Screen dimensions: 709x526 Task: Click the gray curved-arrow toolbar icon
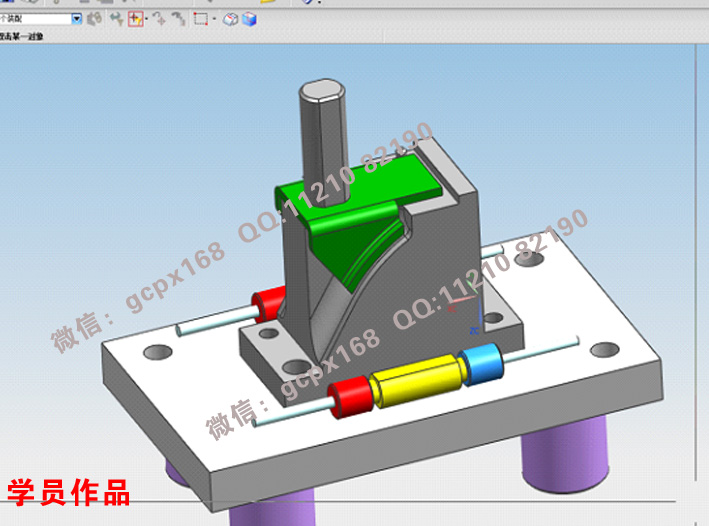click(x=177, y=19)
